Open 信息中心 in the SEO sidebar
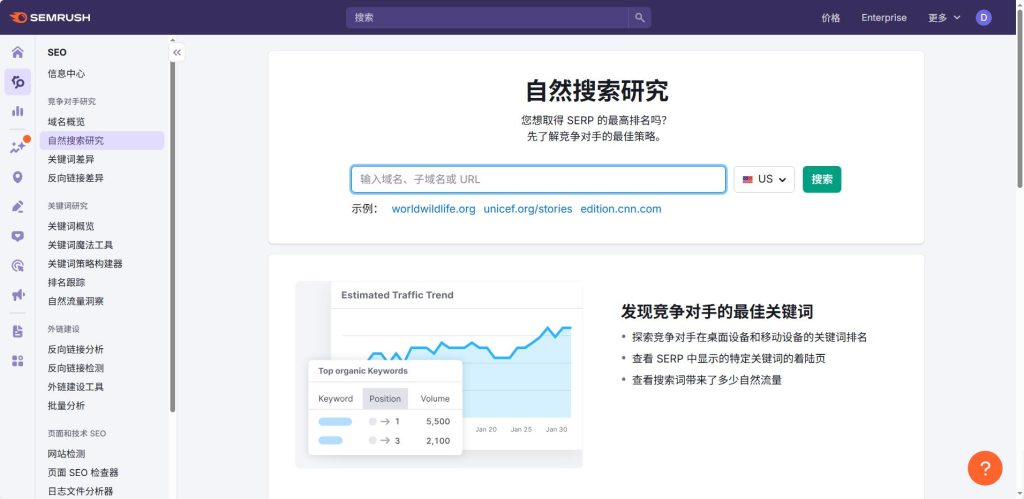 [x=66, y=74]
